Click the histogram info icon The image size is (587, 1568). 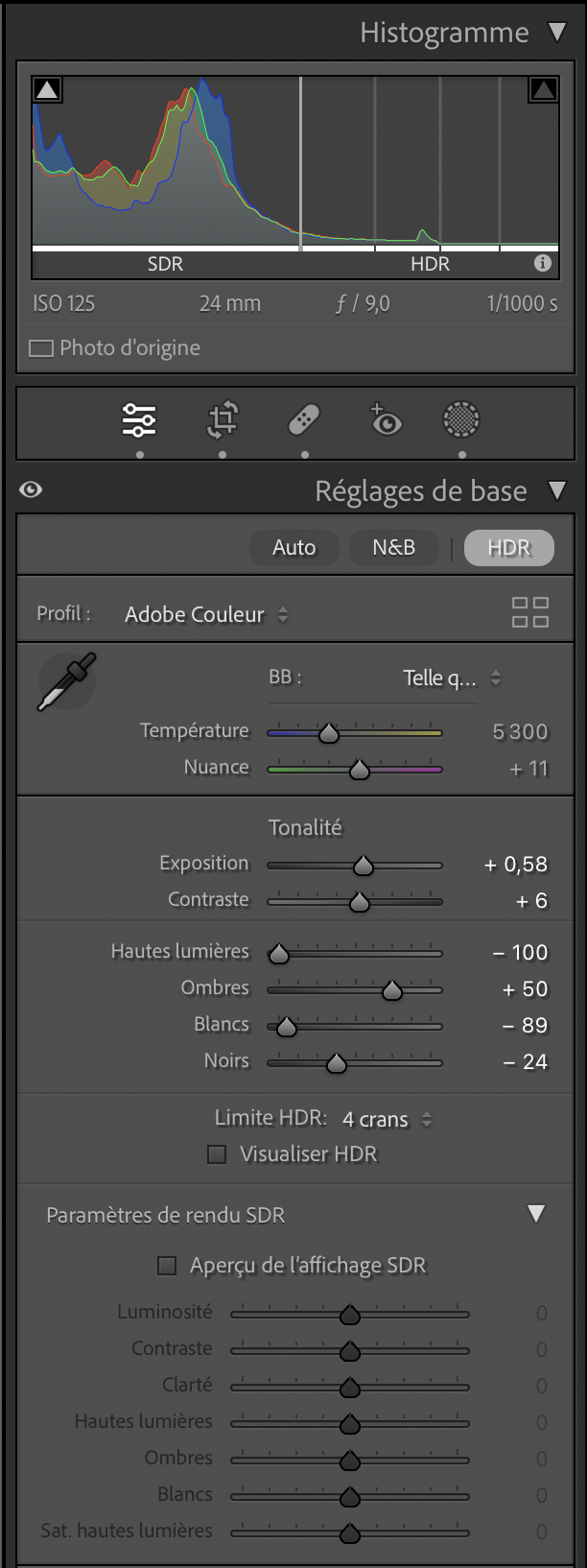click(x=543, y=263)
